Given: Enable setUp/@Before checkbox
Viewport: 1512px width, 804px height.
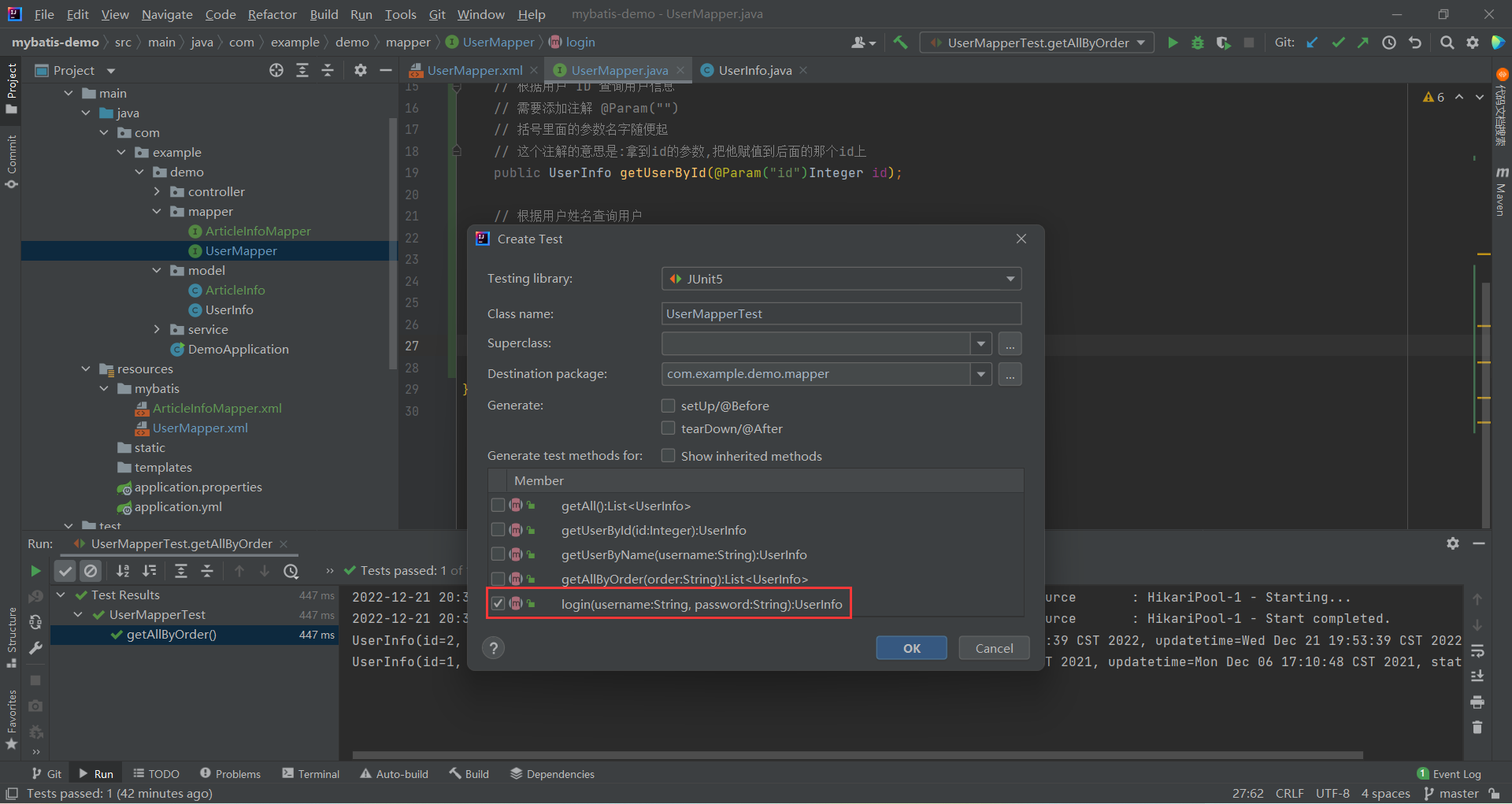Looking at the screenshot, I should pos(669,406).
